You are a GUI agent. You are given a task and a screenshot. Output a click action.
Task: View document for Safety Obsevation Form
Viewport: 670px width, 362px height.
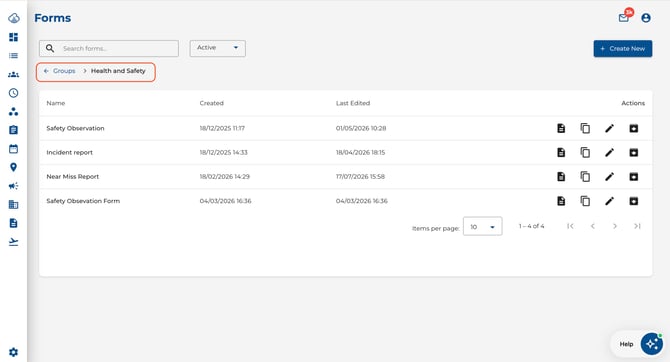[x=561, y=201]
